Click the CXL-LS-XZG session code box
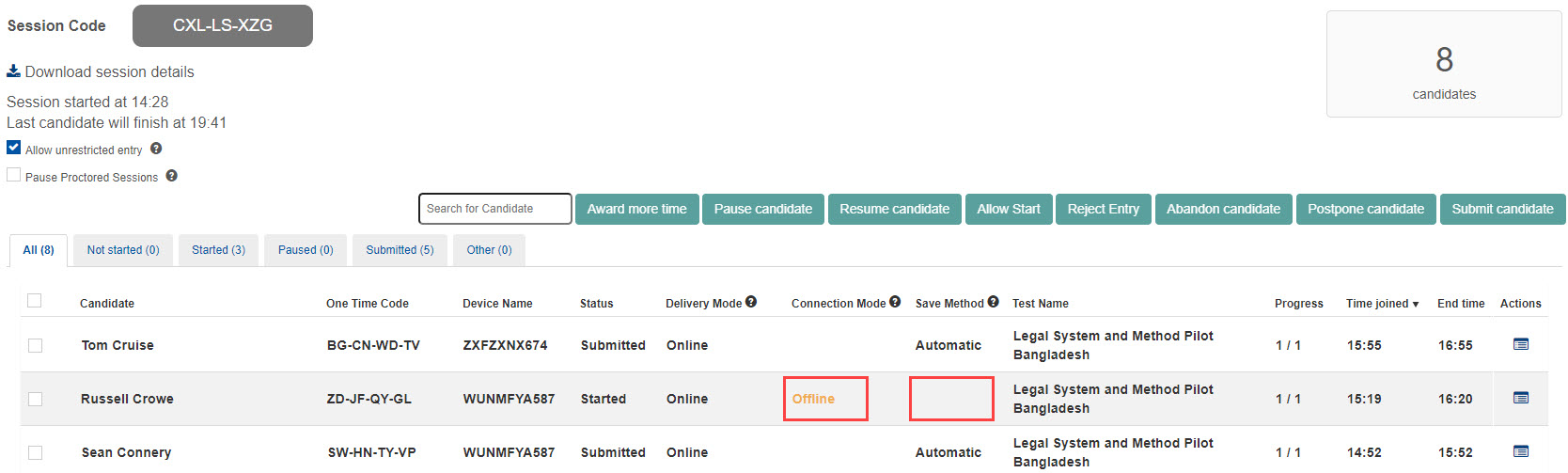This screenshot has width=1568, height=473. (x=223, y=25)
